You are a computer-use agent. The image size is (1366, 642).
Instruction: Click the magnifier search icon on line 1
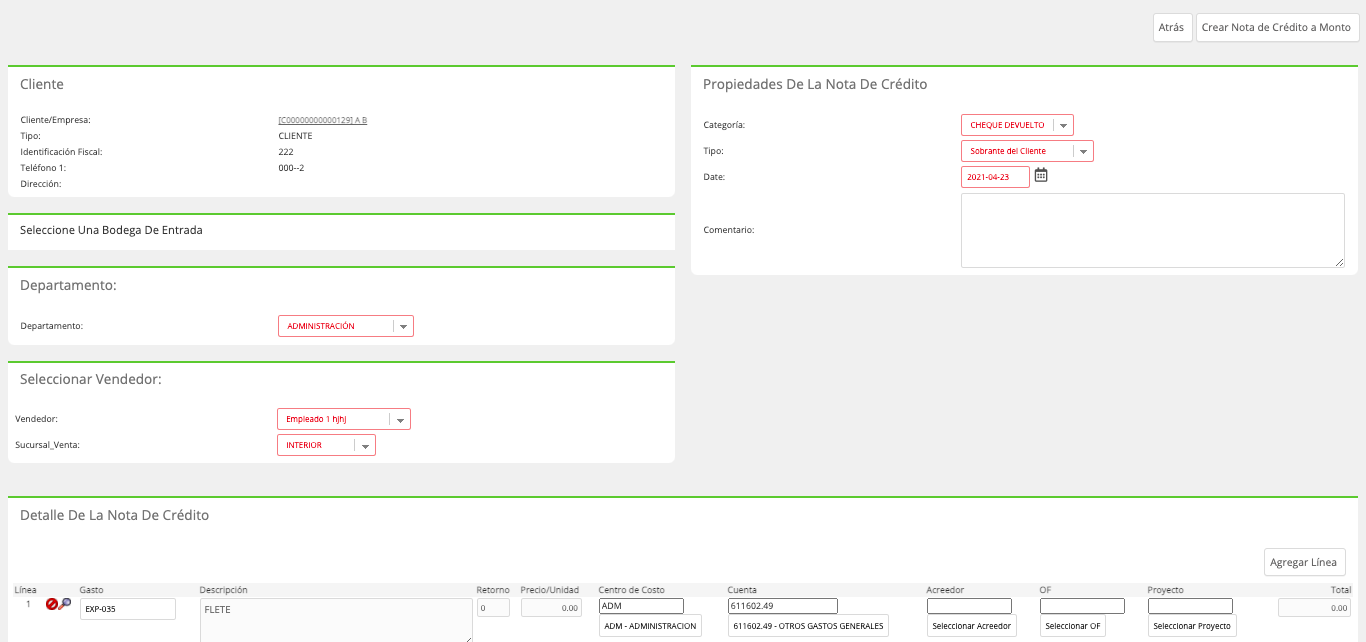coord(65,604)
